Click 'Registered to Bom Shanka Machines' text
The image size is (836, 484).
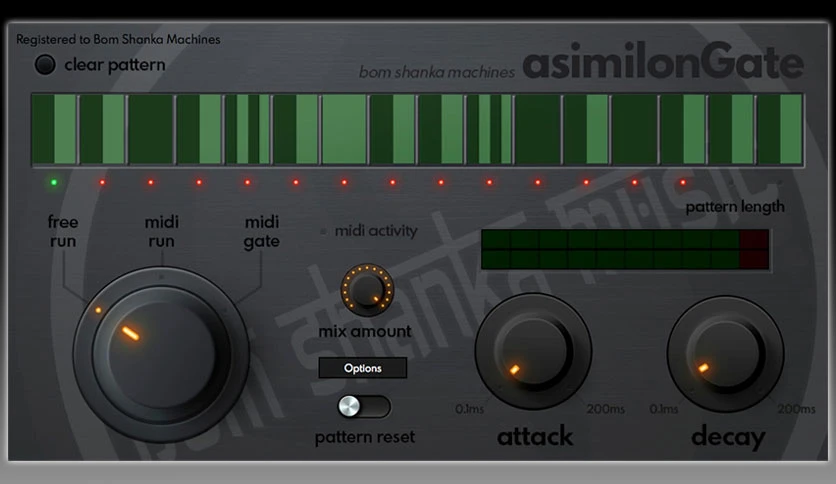[x=118, y=39]
